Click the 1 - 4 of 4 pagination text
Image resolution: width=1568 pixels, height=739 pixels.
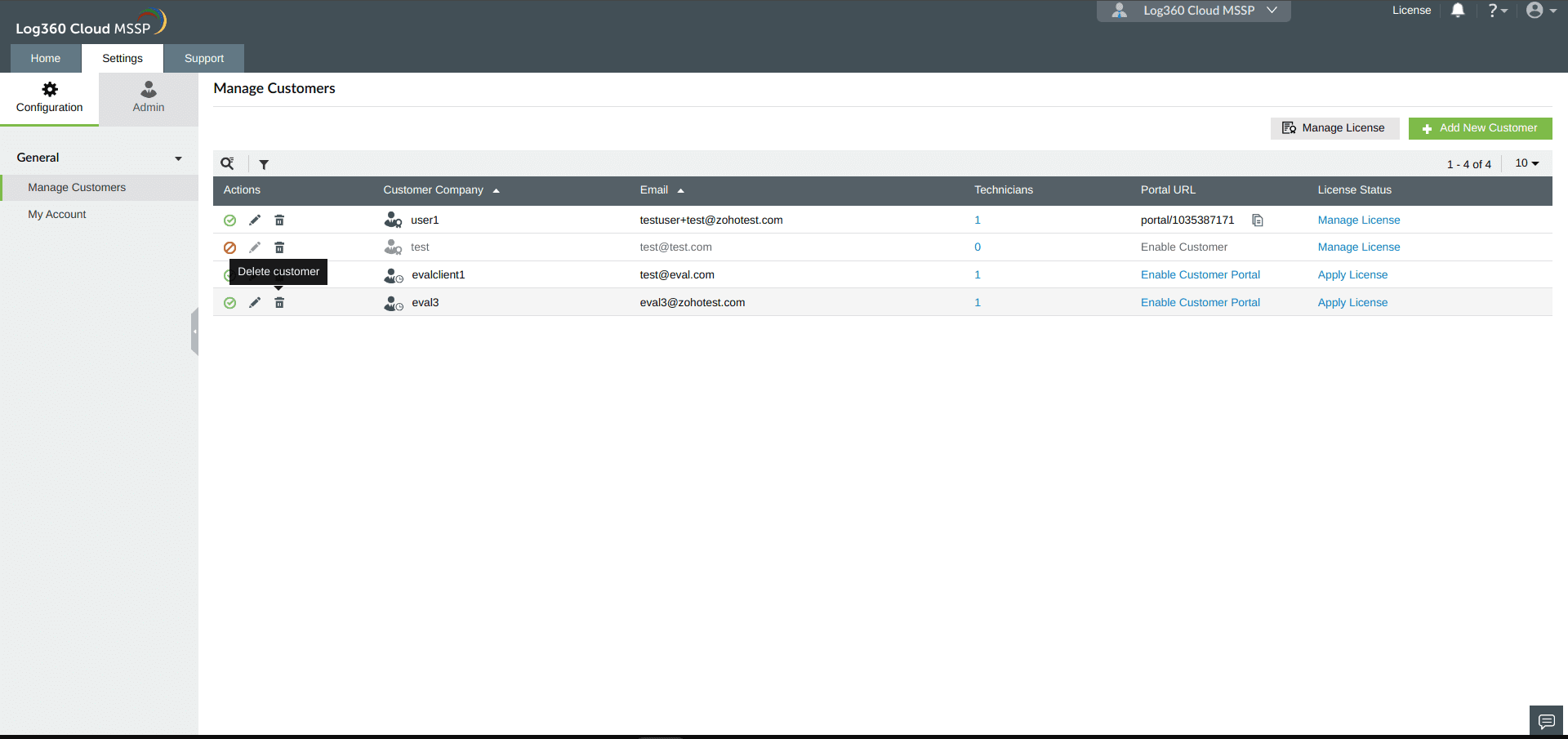(1468, 164)
